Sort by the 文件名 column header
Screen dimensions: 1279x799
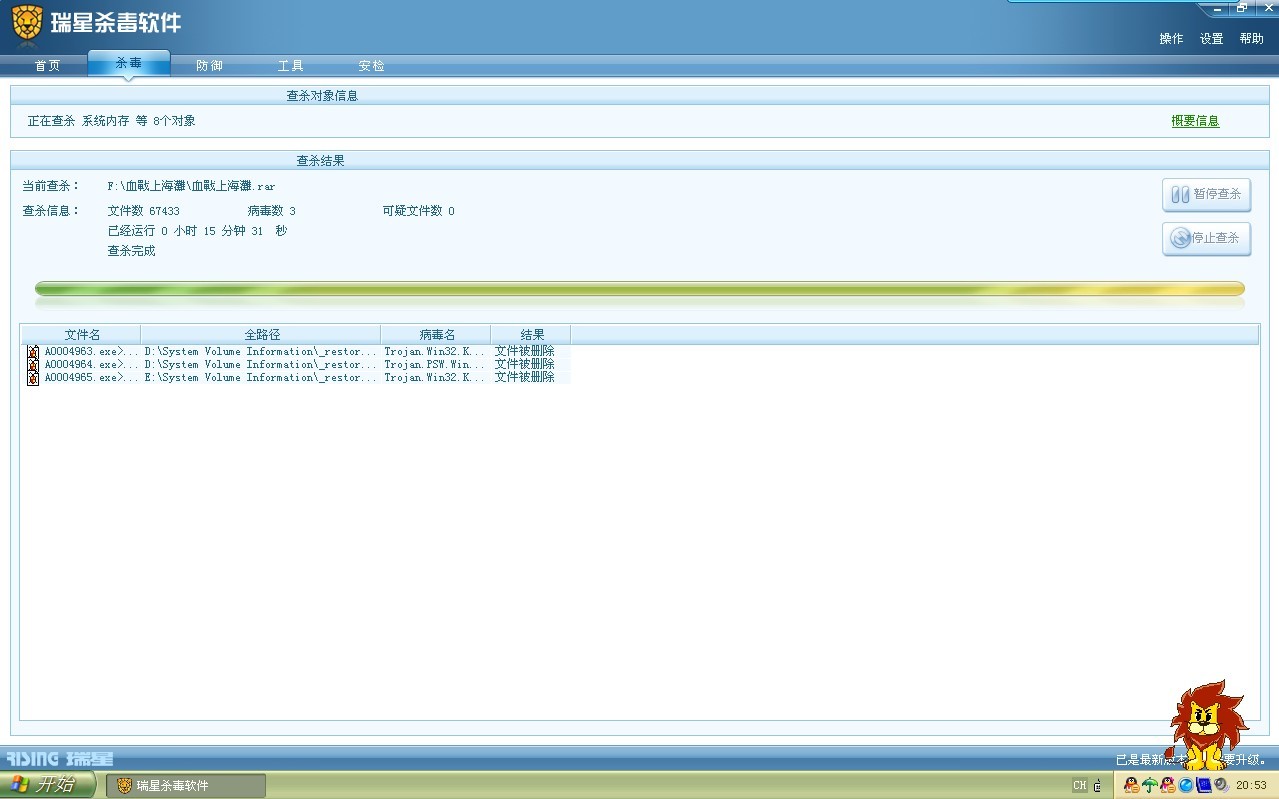coord(82,335)
